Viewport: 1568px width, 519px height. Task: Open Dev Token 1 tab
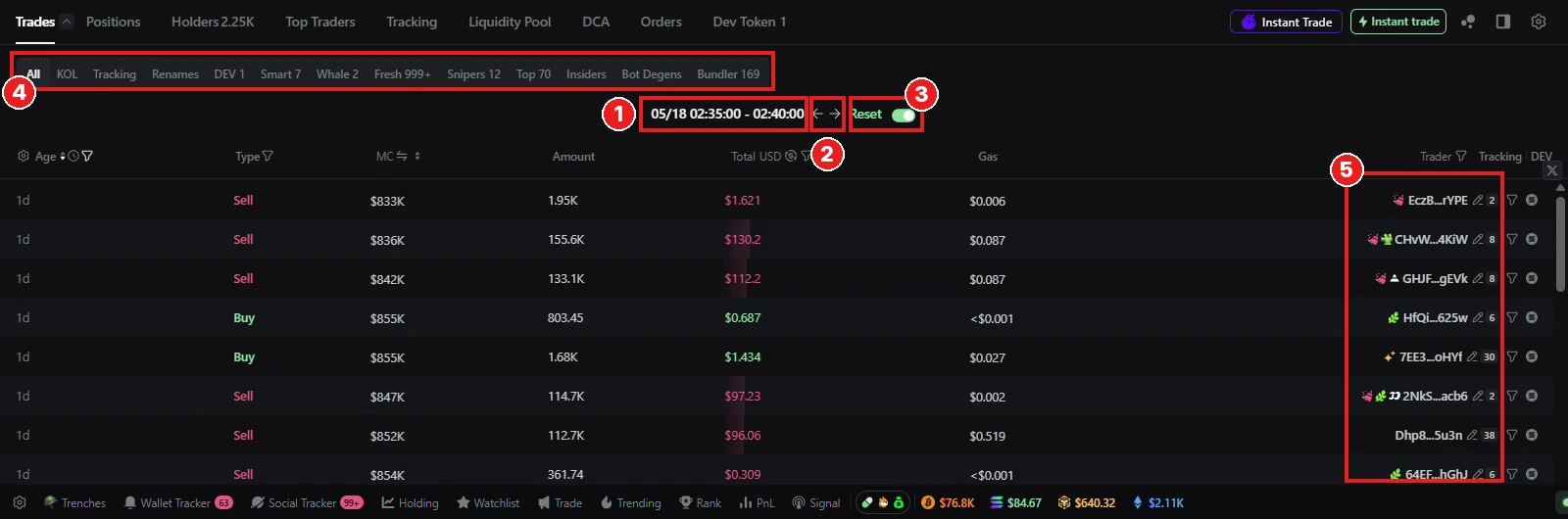coord(750,22)
